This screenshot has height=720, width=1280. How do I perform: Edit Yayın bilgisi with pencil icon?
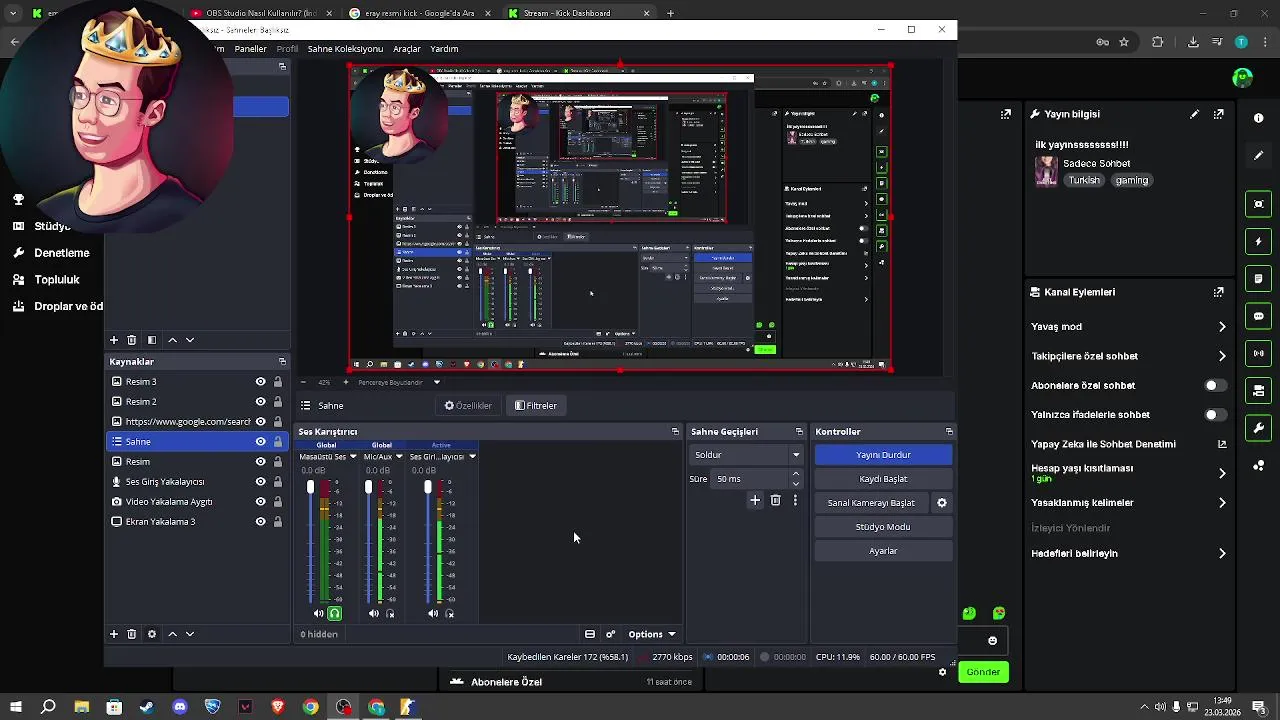pyautogui.click(x=1194, y=114)
